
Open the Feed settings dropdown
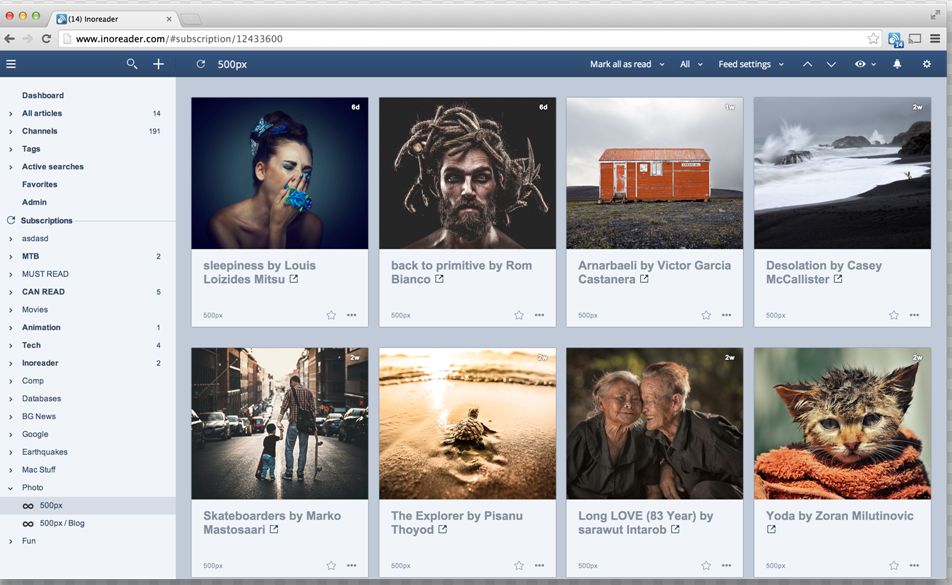[750, 64]
